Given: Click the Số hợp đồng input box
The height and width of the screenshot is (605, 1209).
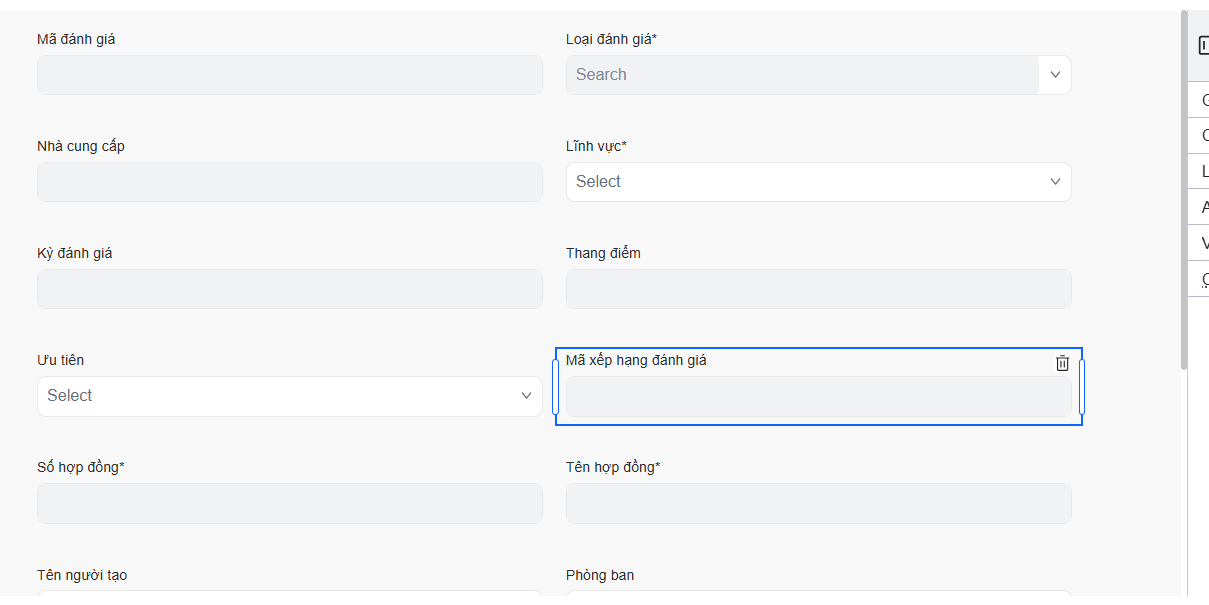Looking at the screenshot, I should 289,503.
